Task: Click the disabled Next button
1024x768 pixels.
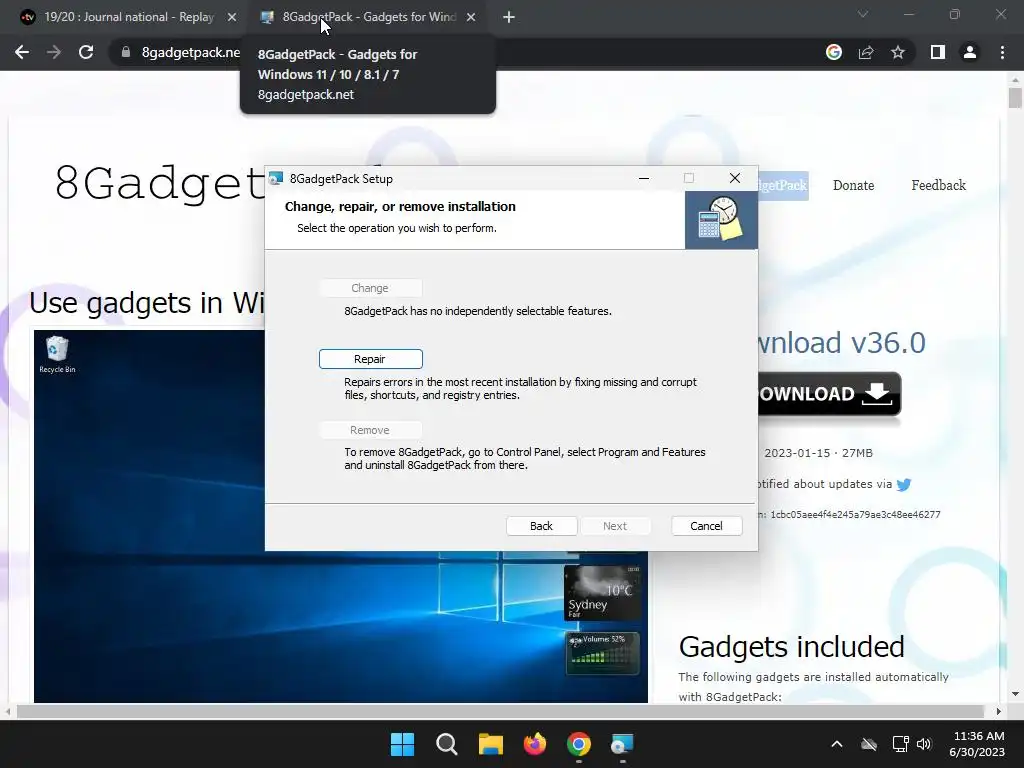Action: coord(615,526)
